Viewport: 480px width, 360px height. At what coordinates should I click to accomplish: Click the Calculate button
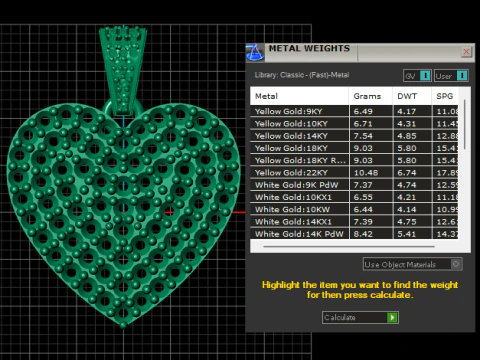coord(360,317)
